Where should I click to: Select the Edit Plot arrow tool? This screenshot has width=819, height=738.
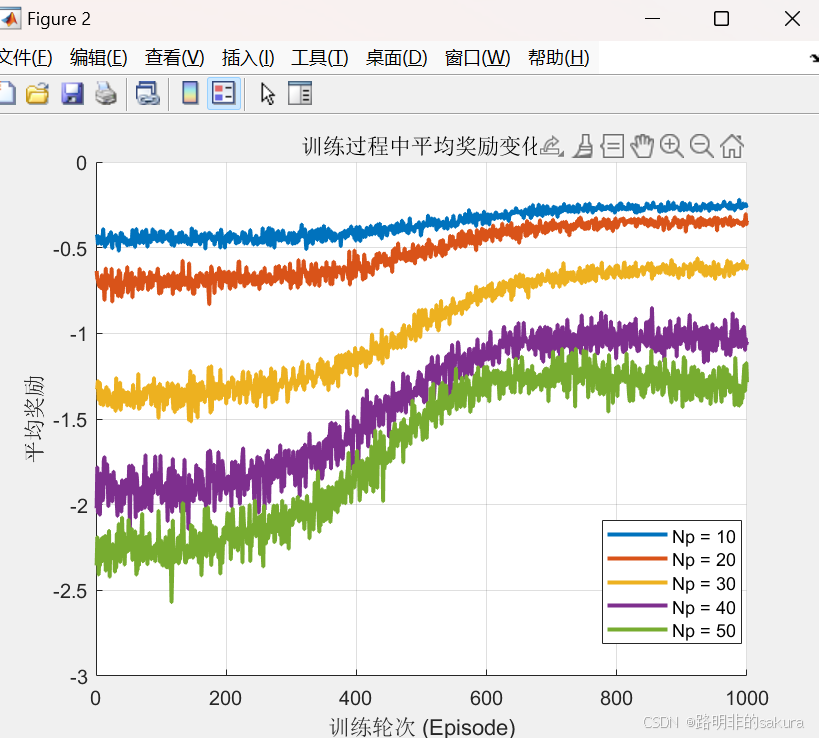coord(267,94)
